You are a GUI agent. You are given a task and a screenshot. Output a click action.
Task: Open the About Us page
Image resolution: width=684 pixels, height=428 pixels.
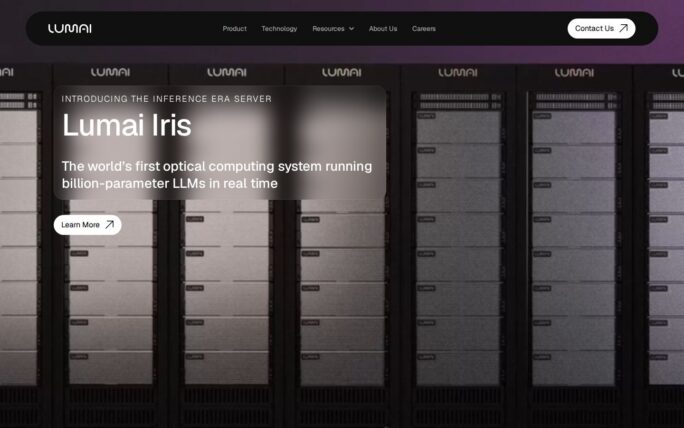(383, 28)
